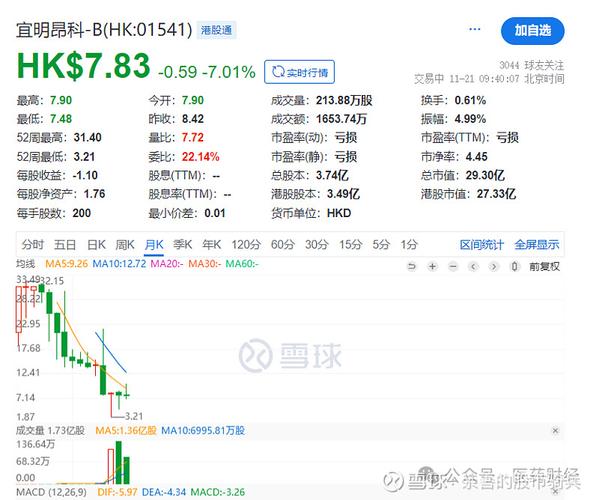Viewport: 599px width, 500px height.
Task: Click the 市净率 4.45 value
Action: tap(476, 157)
